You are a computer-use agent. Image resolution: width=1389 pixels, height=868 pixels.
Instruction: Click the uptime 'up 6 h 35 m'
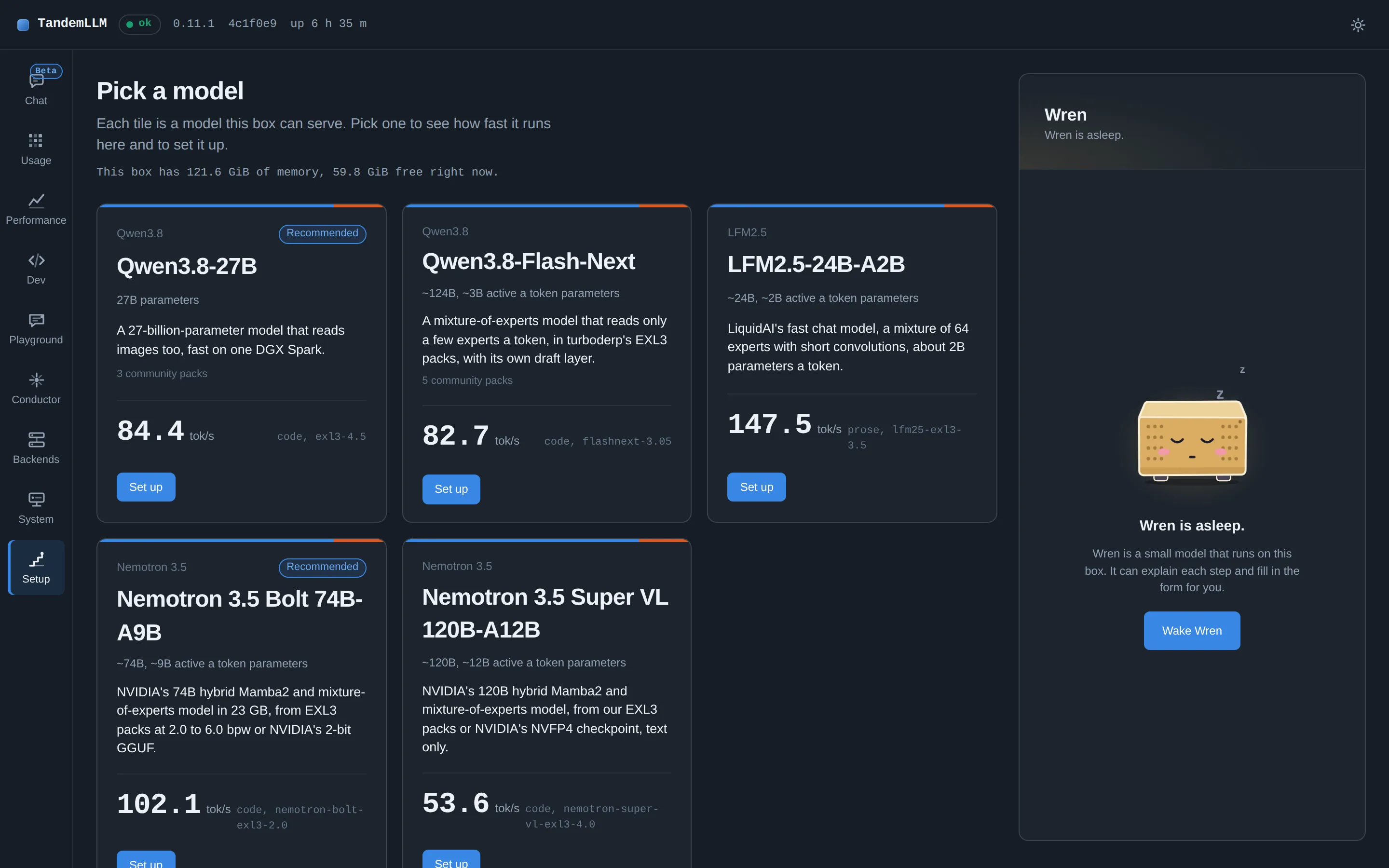[x=328, y=24]
